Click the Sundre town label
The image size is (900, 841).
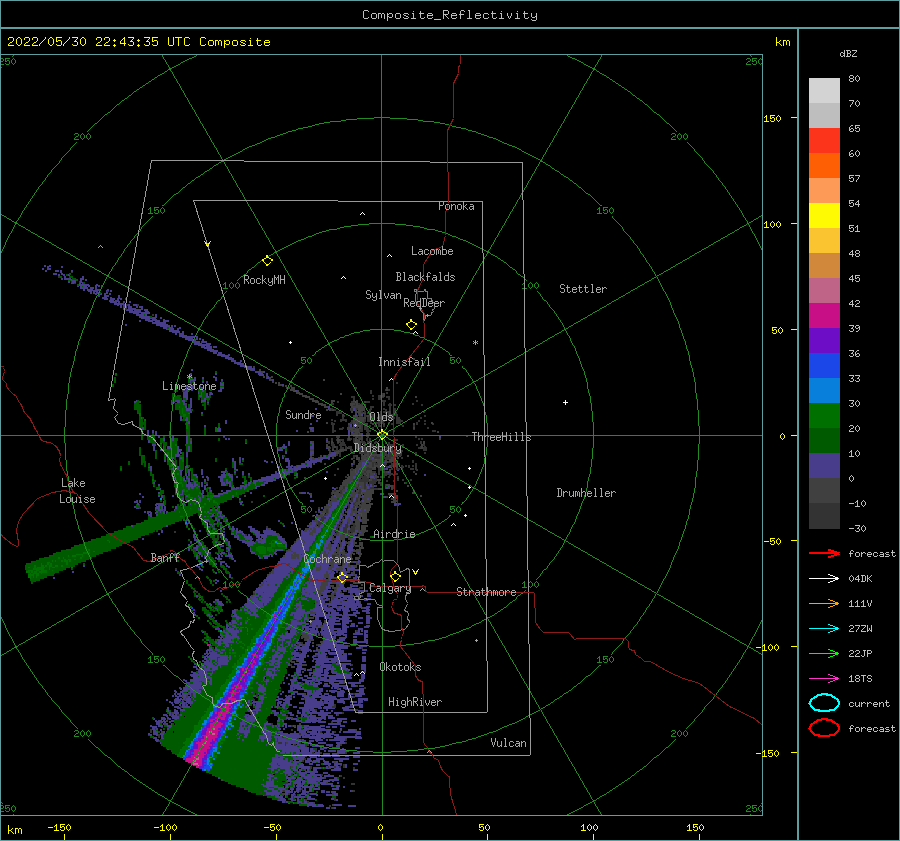coord(303,414)
